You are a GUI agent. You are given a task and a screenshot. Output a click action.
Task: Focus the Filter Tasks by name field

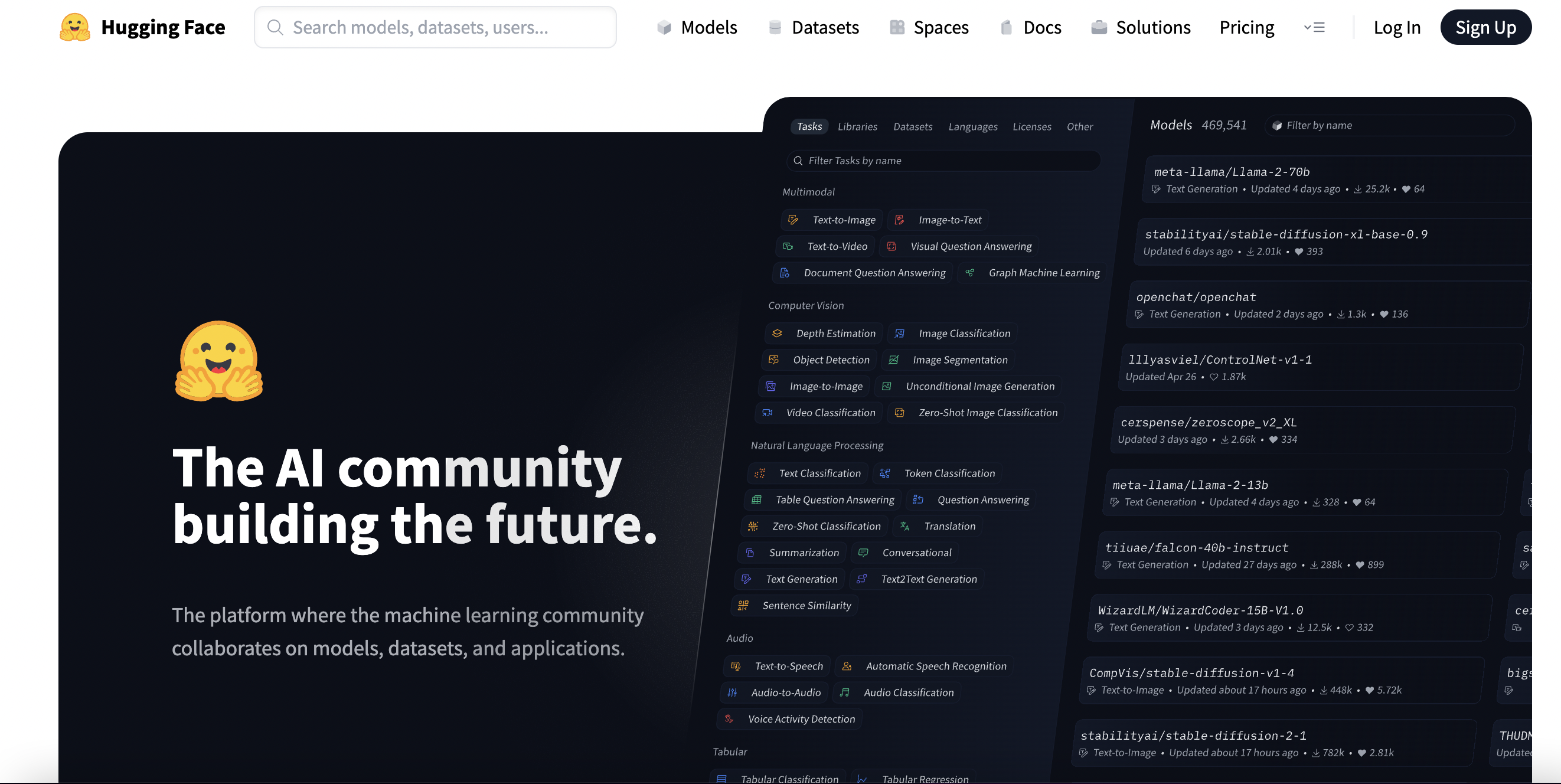coord(943,161)
